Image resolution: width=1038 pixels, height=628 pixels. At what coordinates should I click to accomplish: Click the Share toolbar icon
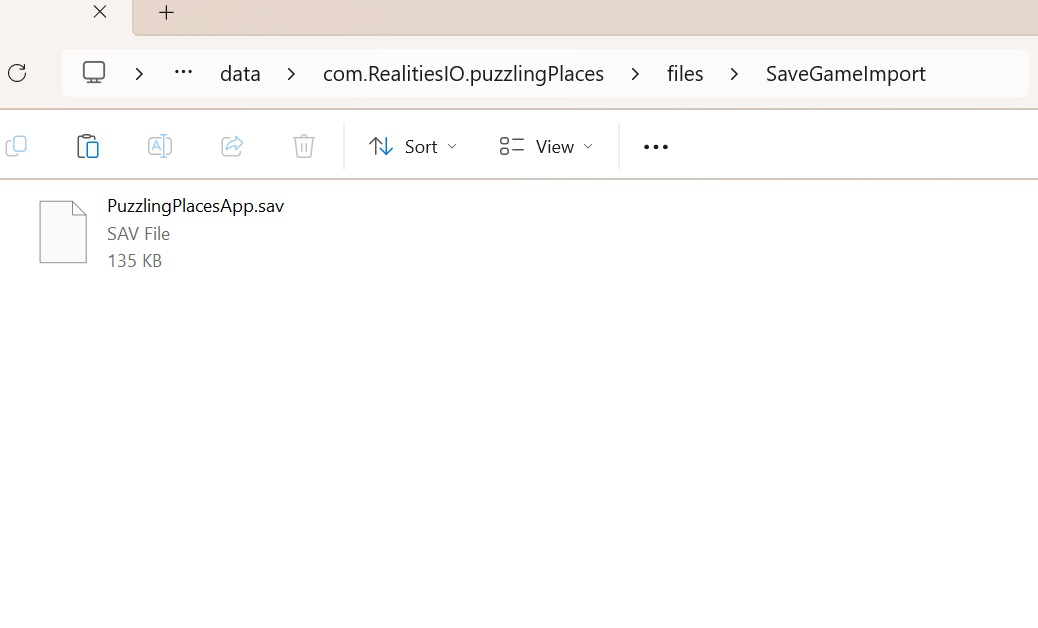point(232,146)
